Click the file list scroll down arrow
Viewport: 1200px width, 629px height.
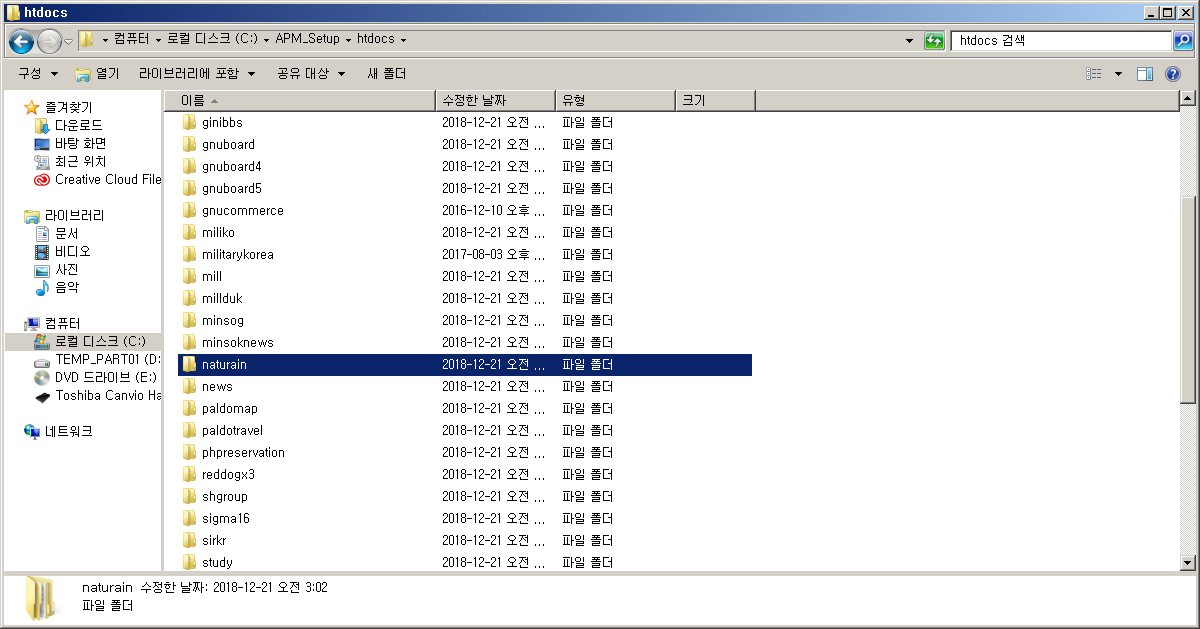click(1188, 563)
